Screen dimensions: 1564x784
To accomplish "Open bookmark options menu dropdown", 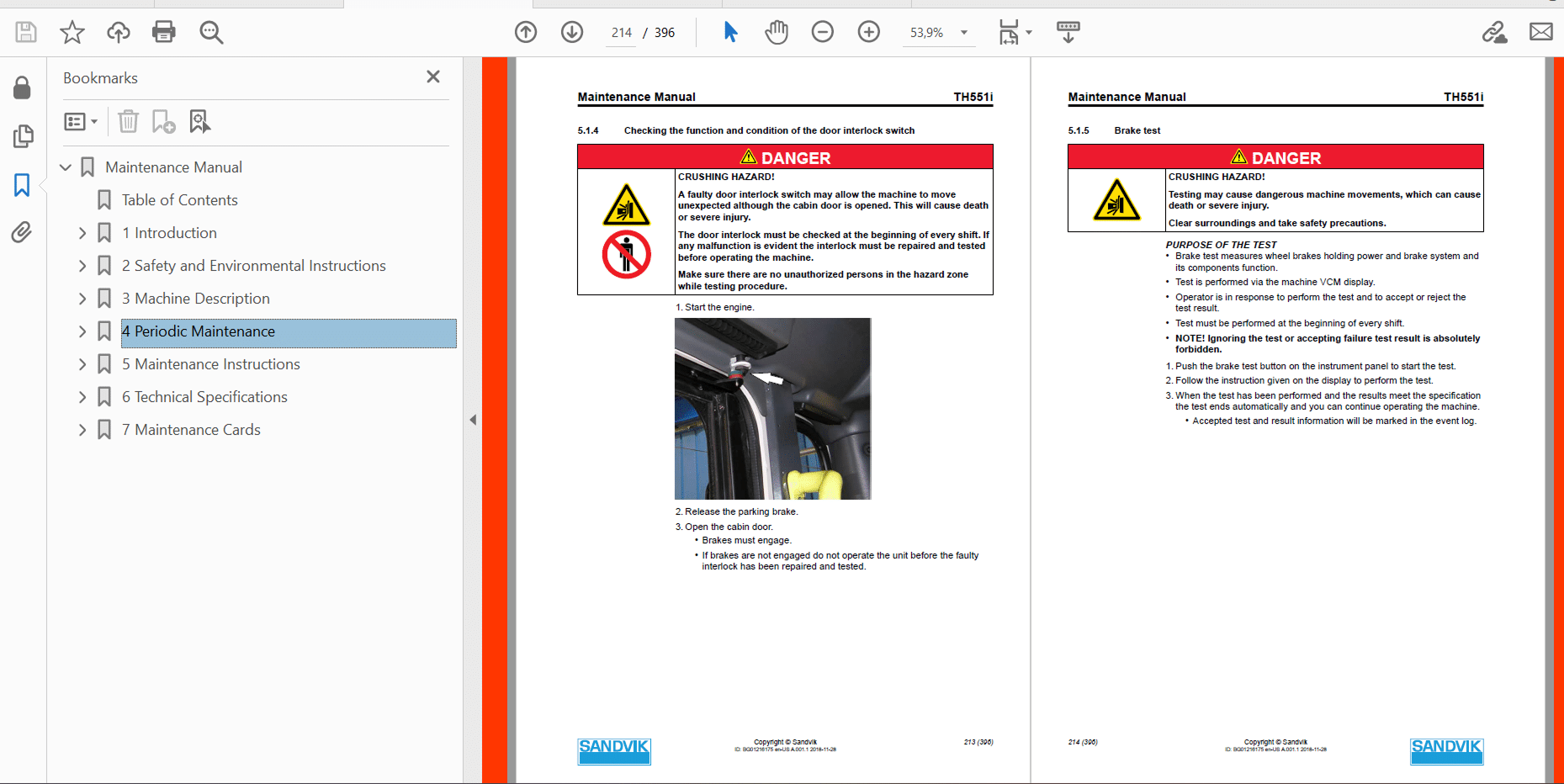I will click(x=81, y=122).
